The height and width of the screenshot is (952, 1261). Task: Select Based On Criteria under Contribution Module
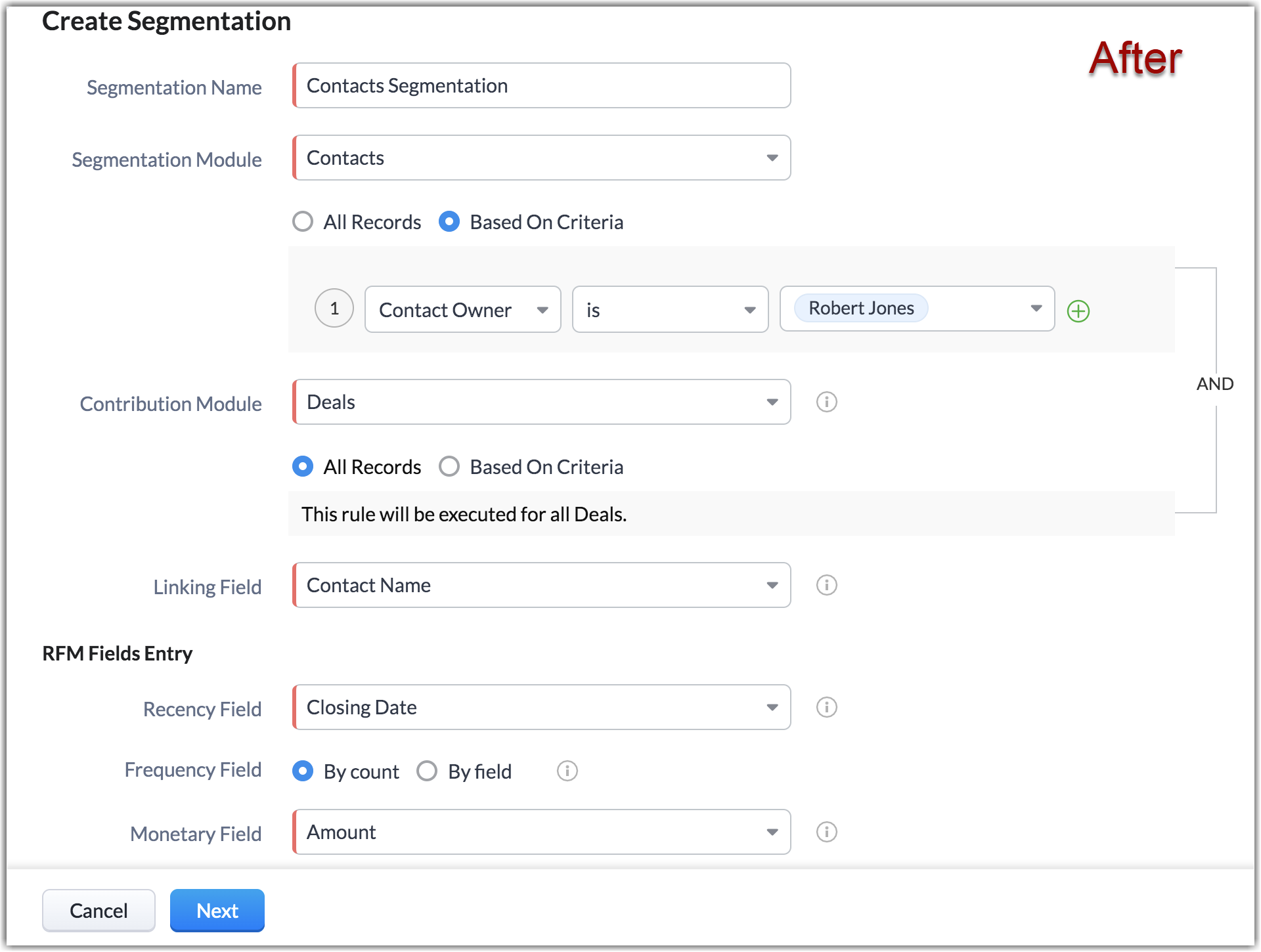449,467
